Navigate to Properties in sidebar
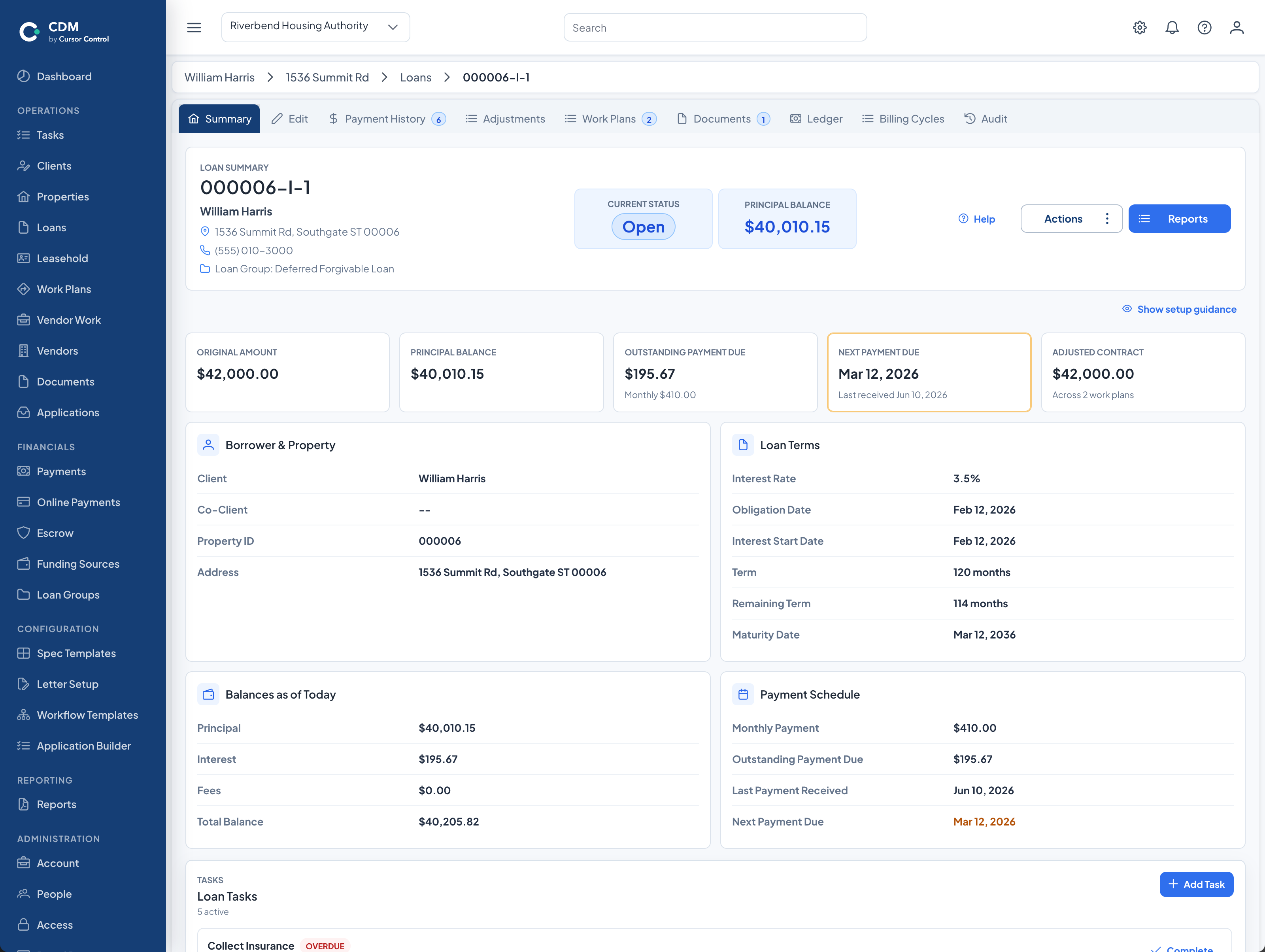The width and height of the screenshot is (1265, 952). click(x=63, y=197)
